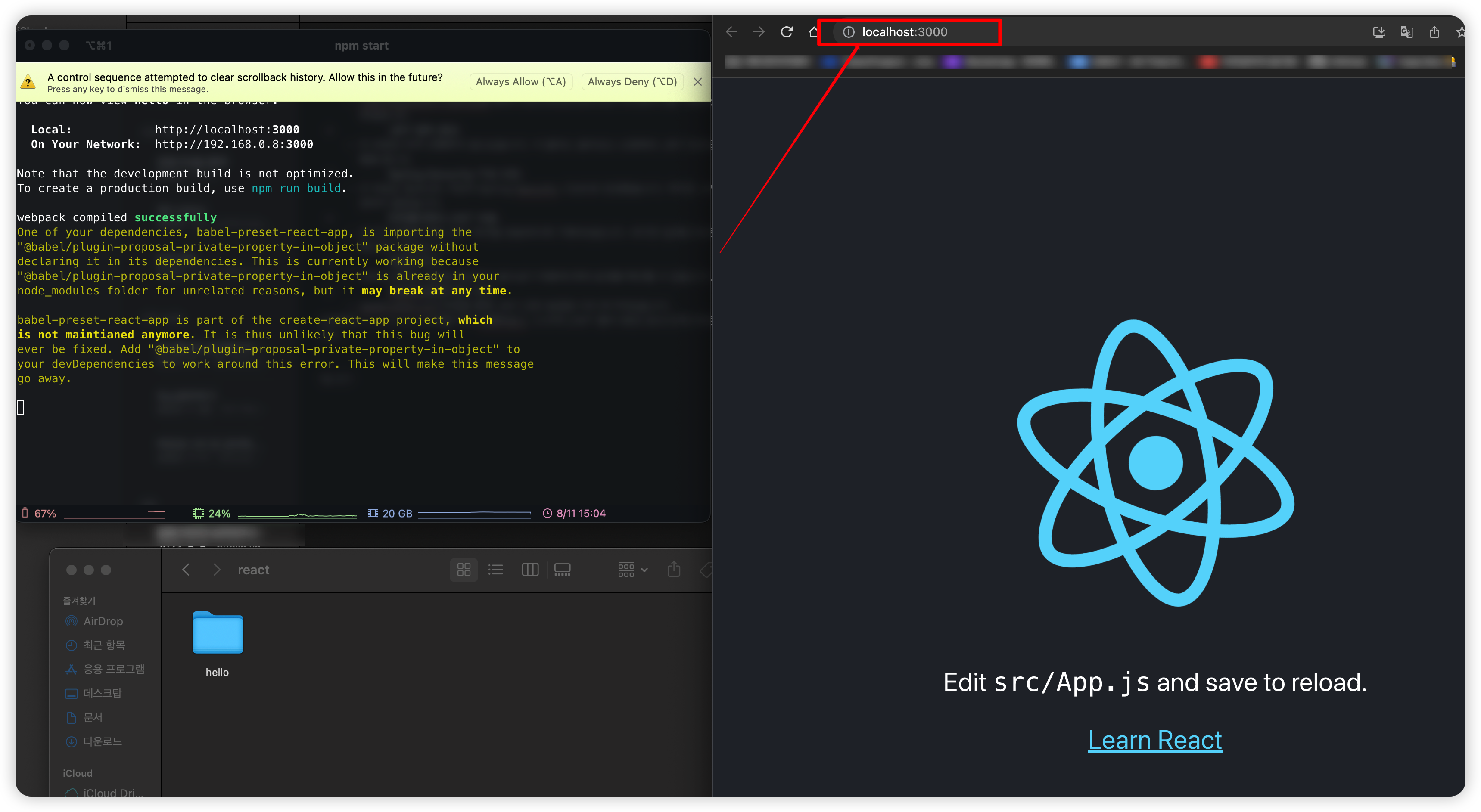The height and width of the screenshot is (812, 1481).
Task: Dismiss the scrollback warning banner
Action: 697,82
